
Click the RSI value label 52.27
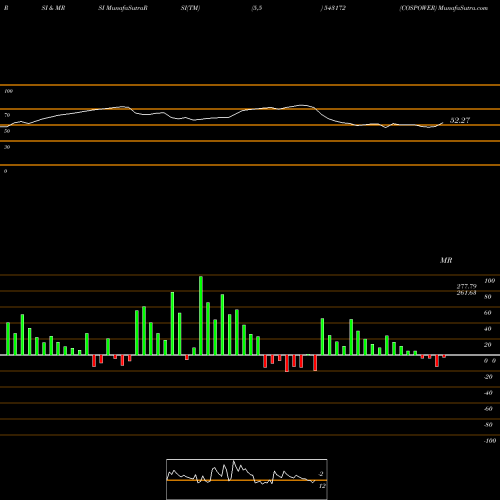pos(460,120)
